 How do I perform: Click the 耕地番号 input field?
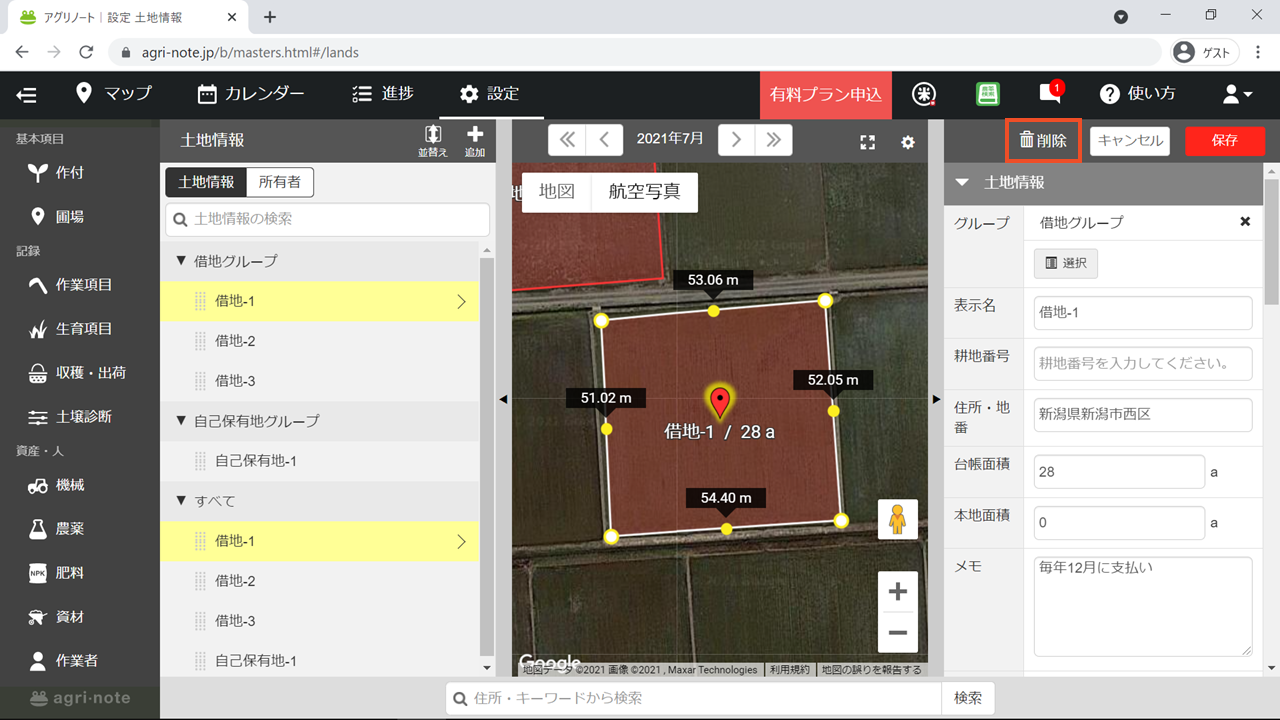click(1142, 364)
